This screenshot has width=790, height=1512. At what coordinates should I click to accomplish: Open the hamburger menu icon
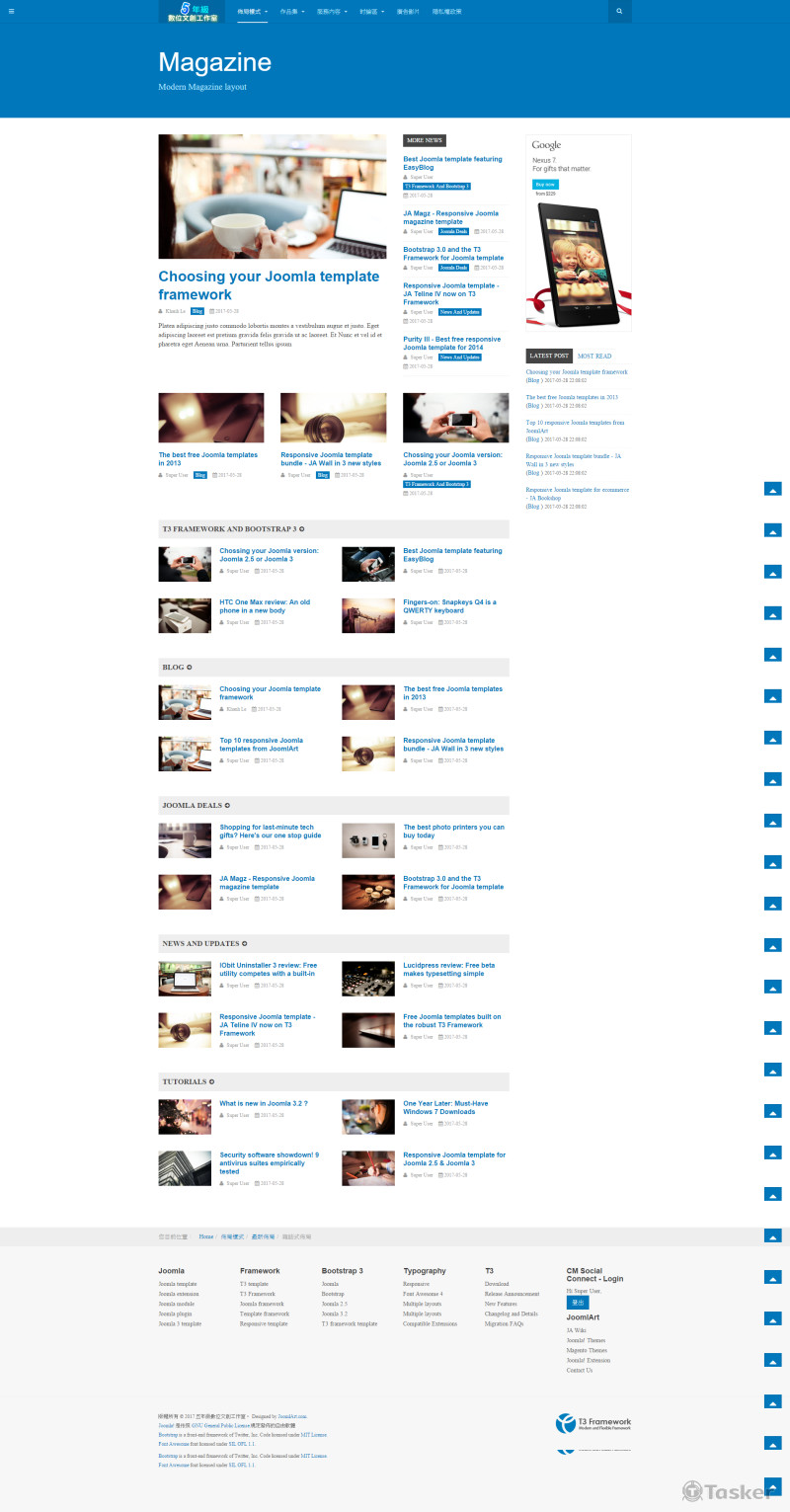tap(11, 11)
